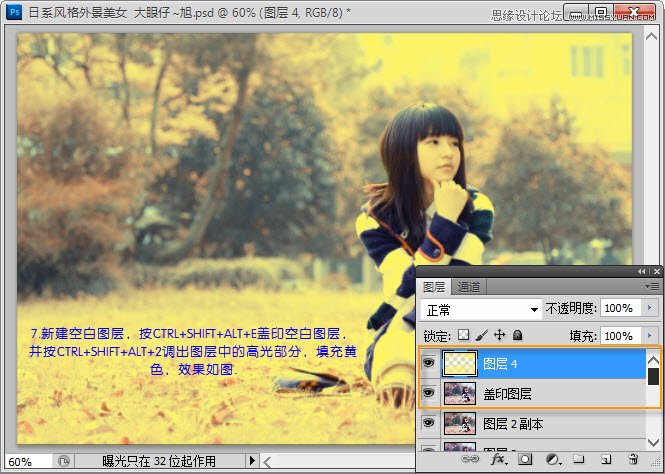Click 图层 2 副本 layer thumbnail
Viewport: 665px width, 474px height.
(x=460, y=424)
